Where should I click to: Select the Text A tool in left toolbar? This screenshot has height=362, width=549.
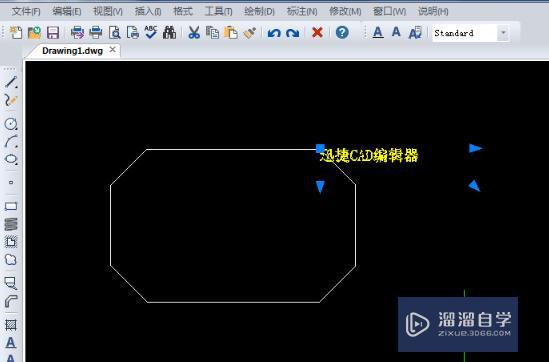(11, 342)
